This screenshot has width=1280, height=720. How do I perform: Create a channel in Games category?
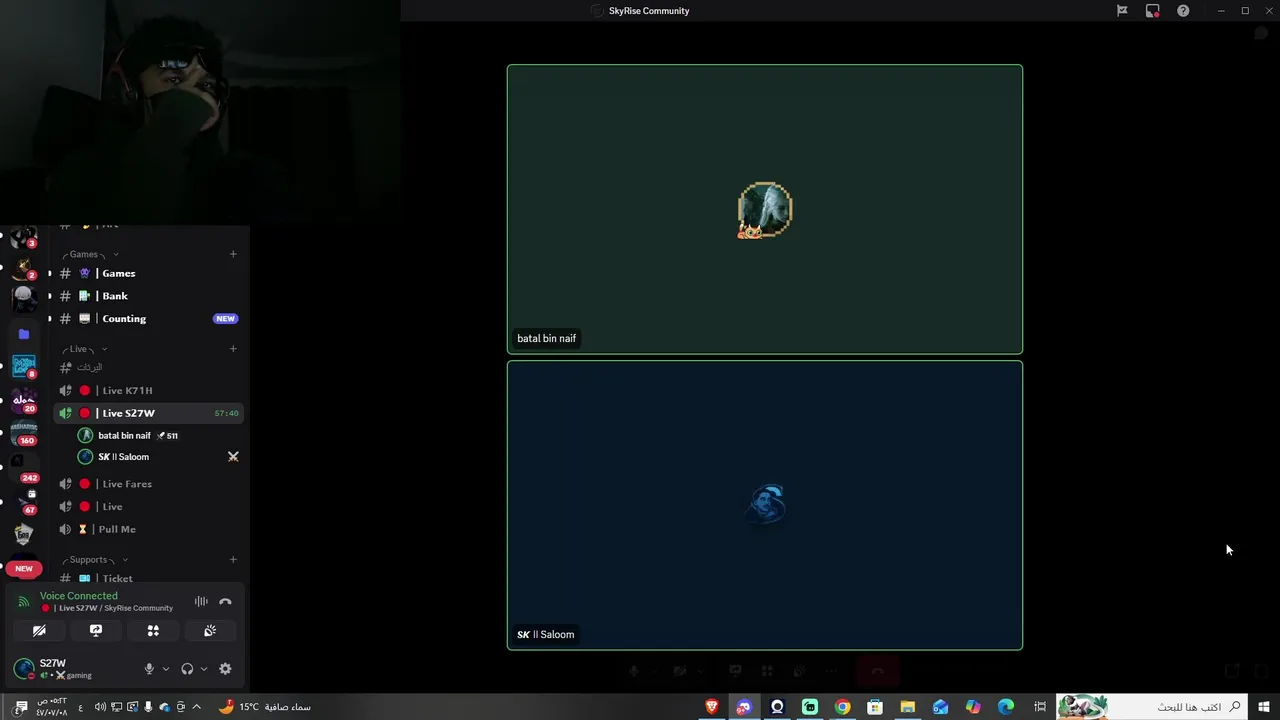233,254
